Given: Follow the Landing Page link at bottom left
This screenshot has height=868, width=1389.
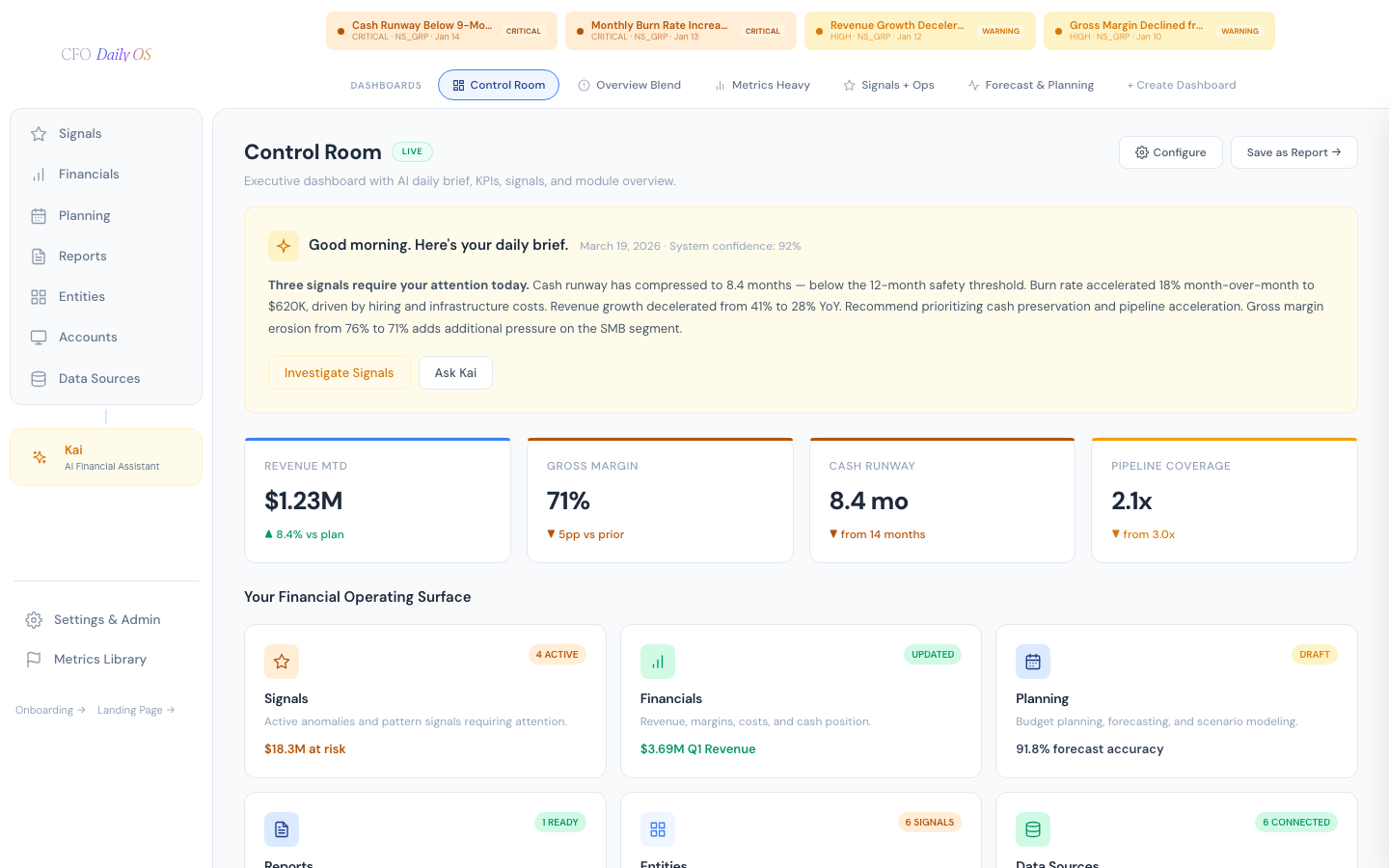Looking at the screenshot, I should (134, 710).
